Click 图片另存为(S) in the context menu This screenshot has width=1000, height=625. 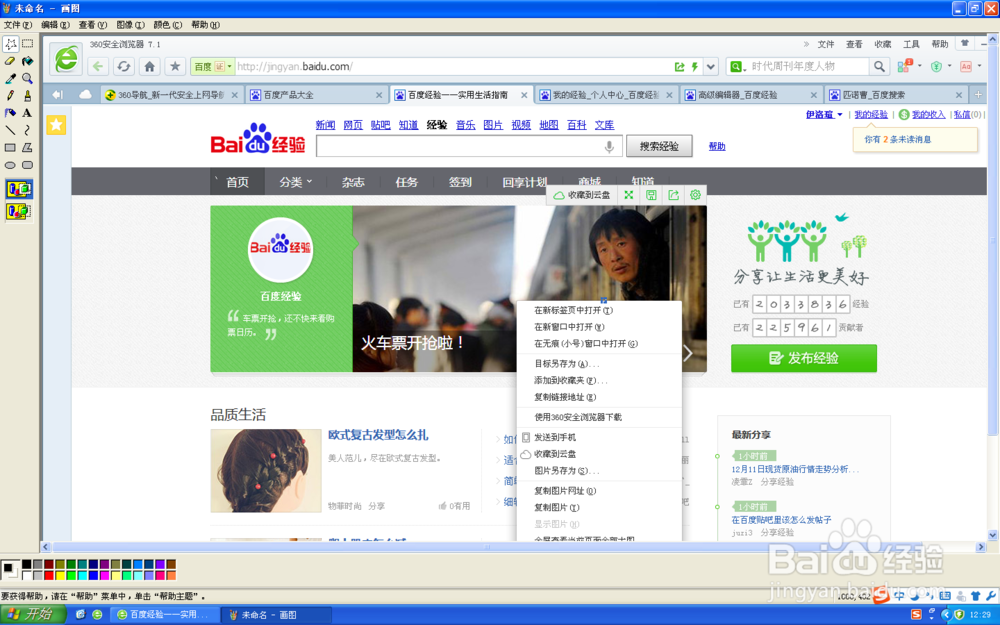click(566, 471)
